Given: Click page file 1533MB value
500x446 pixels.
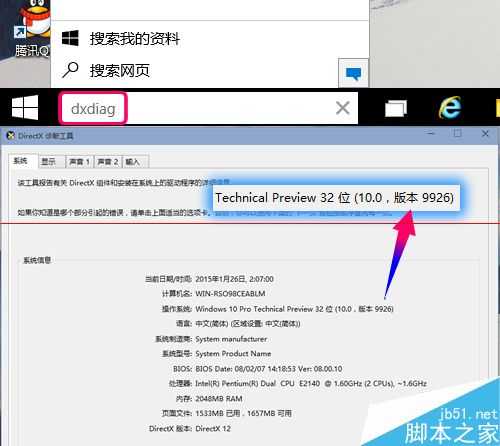Looking at the screenshot, I should coord(243,413).
